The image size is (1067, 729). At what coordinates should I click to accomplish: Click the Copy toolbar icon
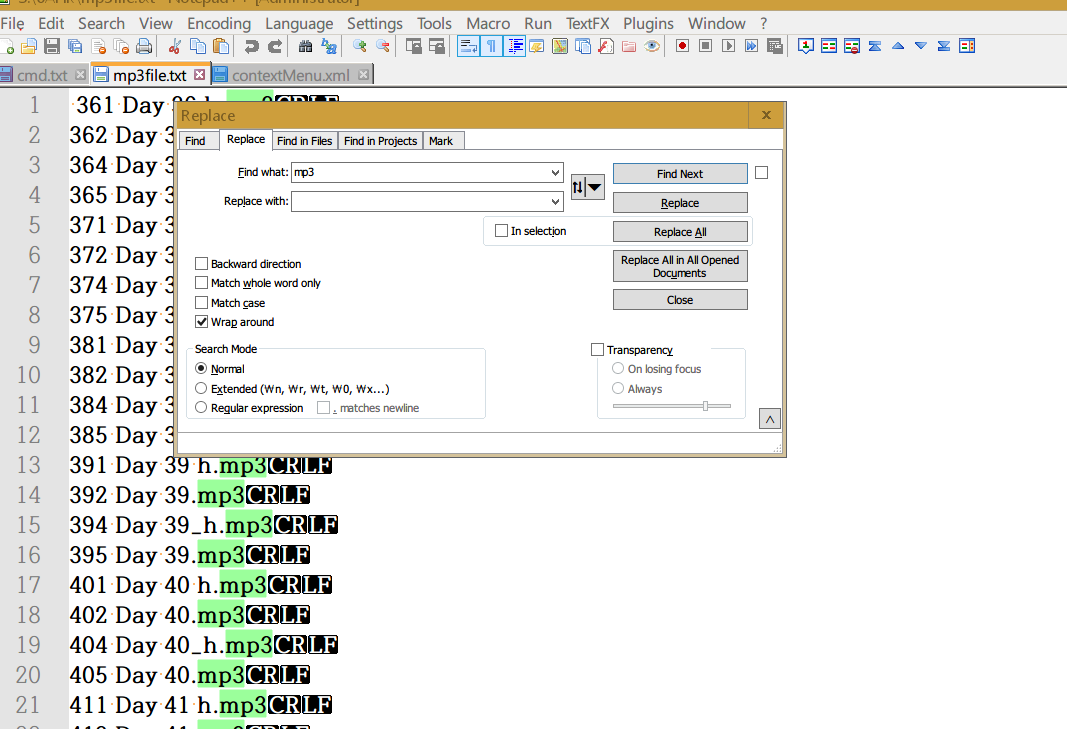198,46
